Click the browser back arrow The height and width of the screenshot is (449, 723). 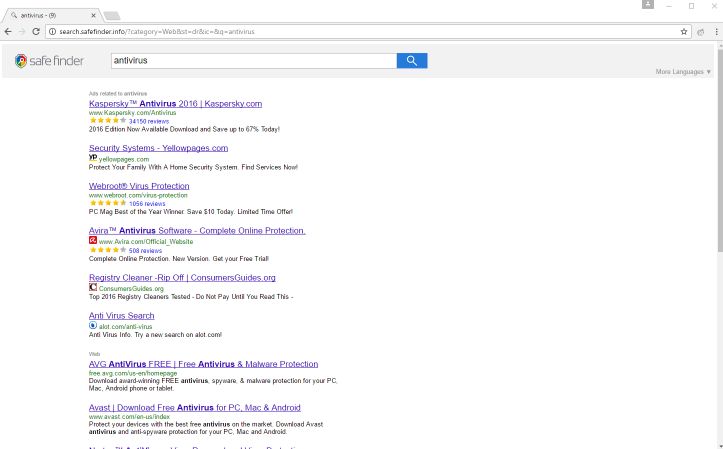(x=8, y=31)
